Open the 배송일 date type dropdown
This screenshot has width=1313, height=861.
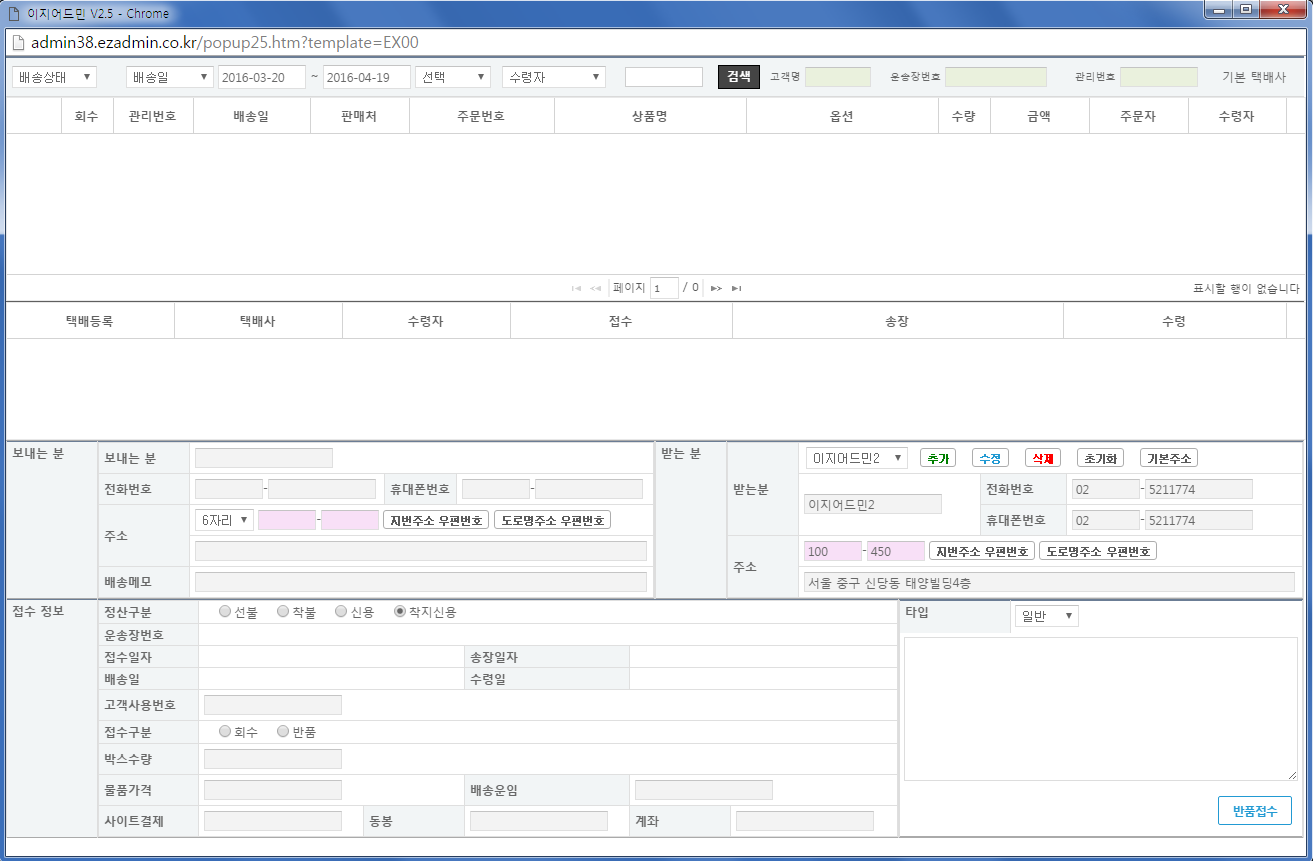coord(170,77)
